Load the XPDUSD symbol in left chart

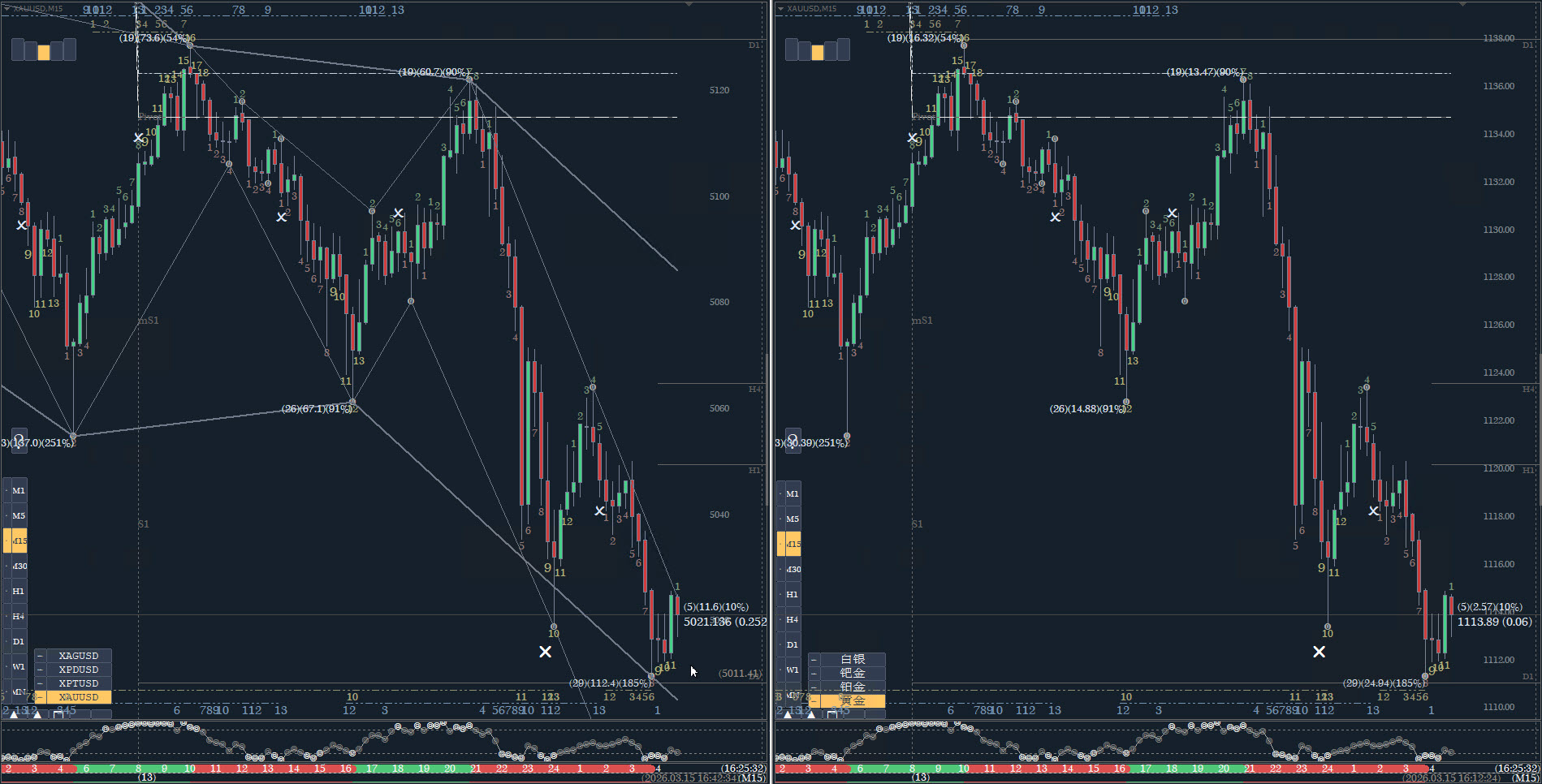(x=79, y=670)
